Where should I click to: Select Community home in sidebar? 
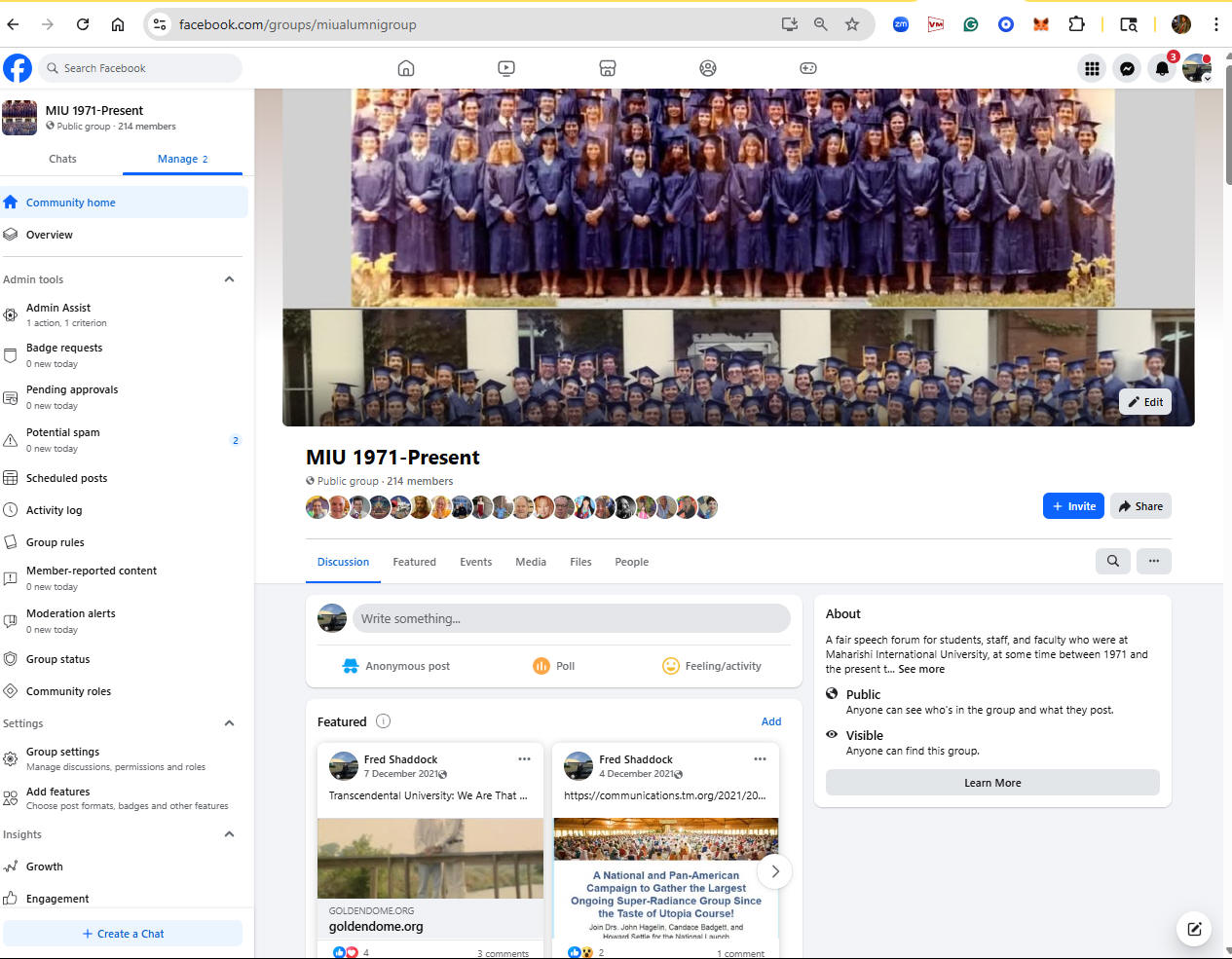point(124,203)
